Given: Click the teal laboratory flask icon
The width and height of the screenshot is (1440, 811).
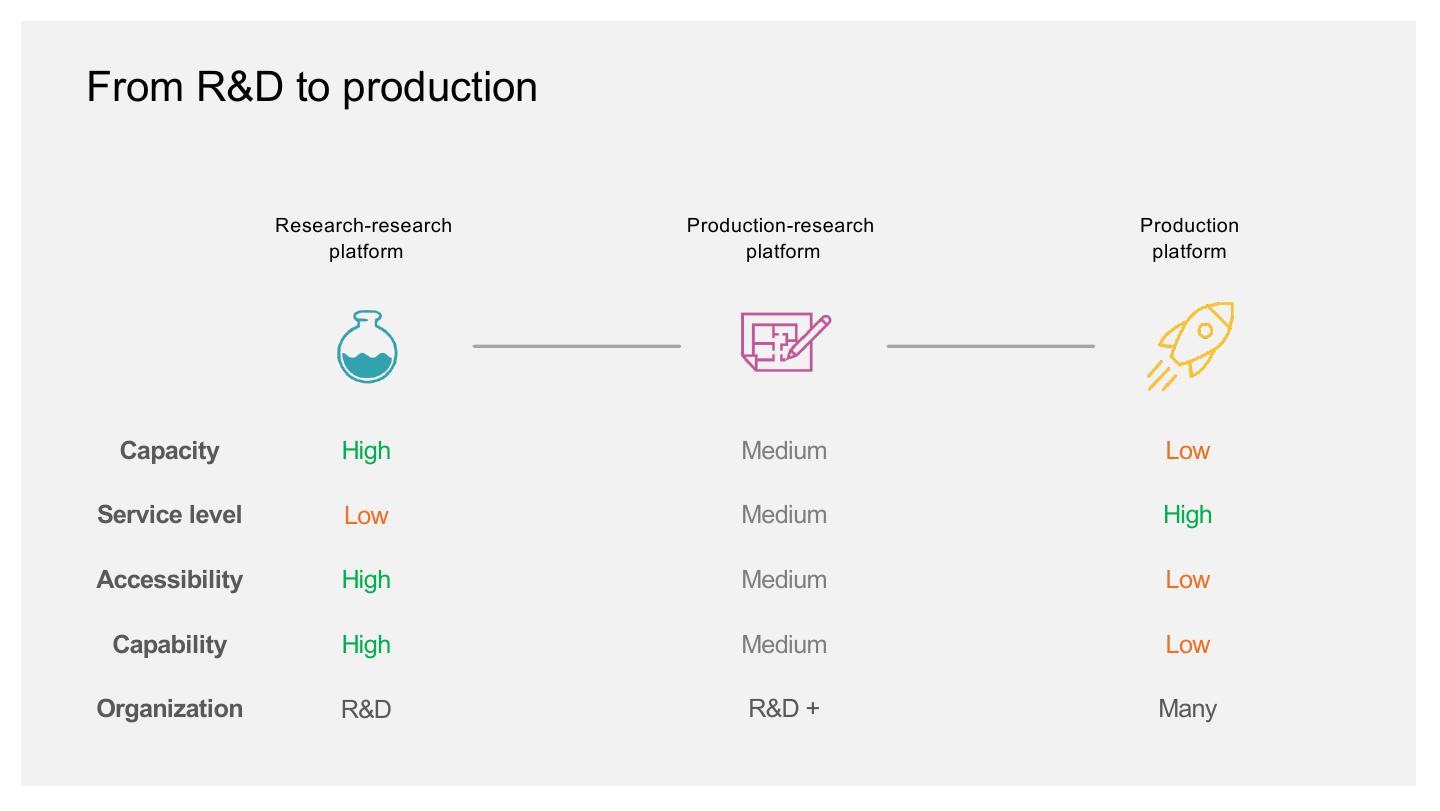Looking at the screenshot, I should [x=367, y=347].
